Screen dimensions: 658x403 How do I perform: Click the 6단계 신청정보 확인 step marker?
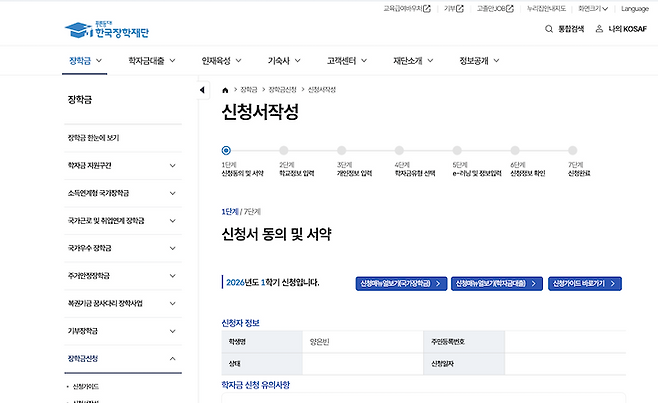tap(515, 150)
